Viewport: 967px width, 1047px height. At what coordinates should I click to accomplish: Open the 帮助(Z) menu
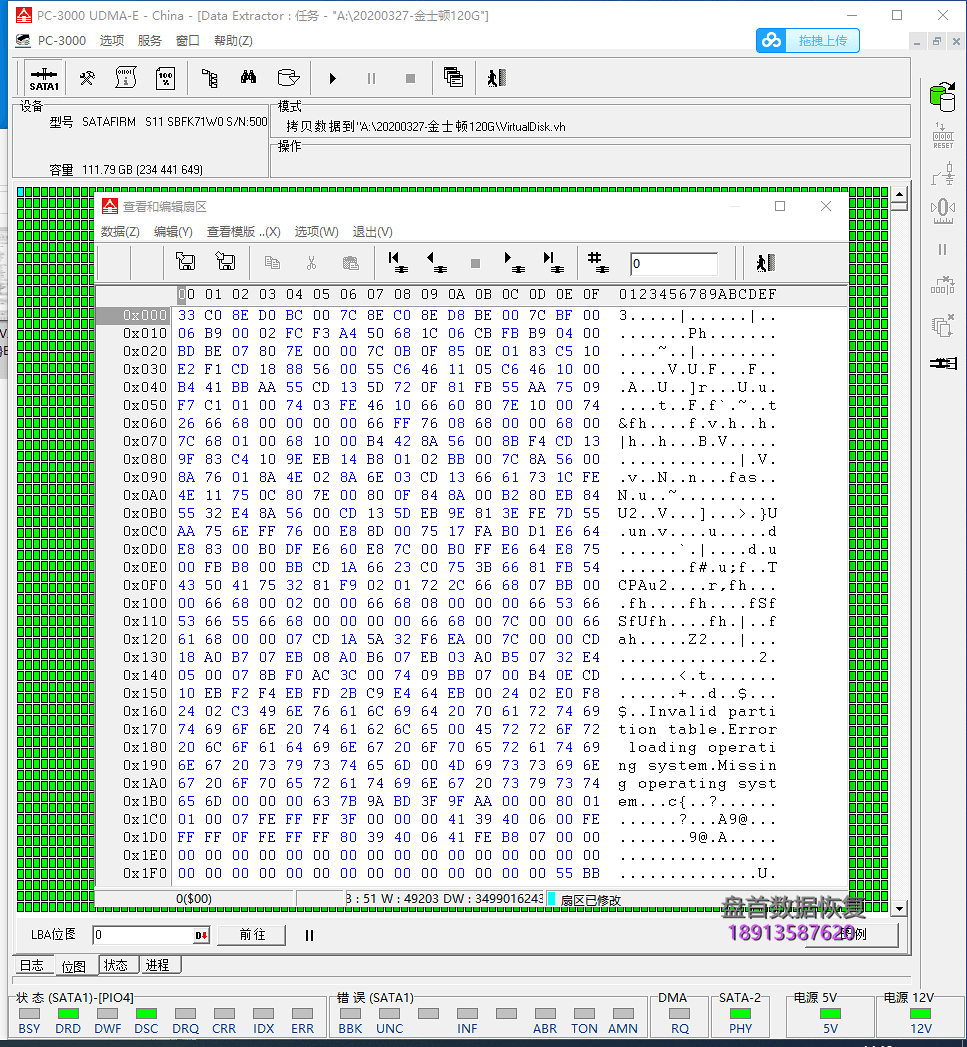tap(233, 41)
